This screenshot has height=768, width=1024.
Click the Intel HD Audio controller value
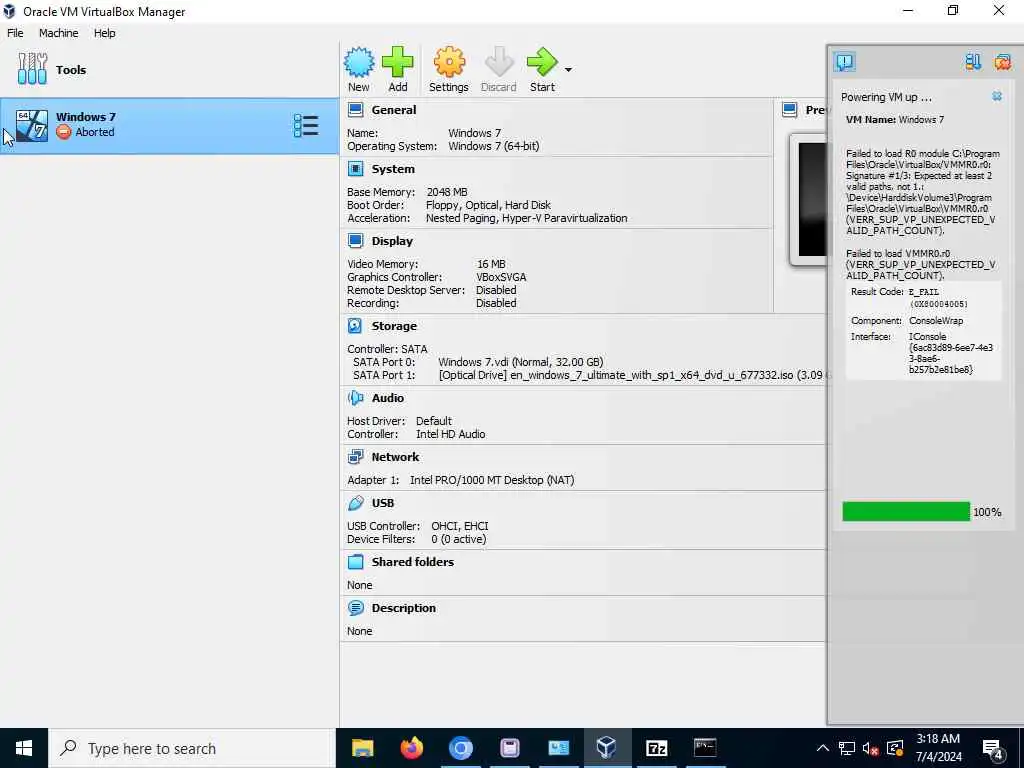tap(451, 434)
